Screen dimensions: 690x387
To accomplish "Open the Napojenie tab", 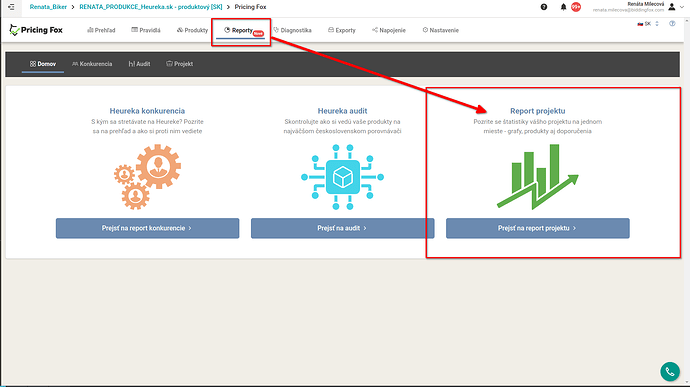I will (389, 30).
